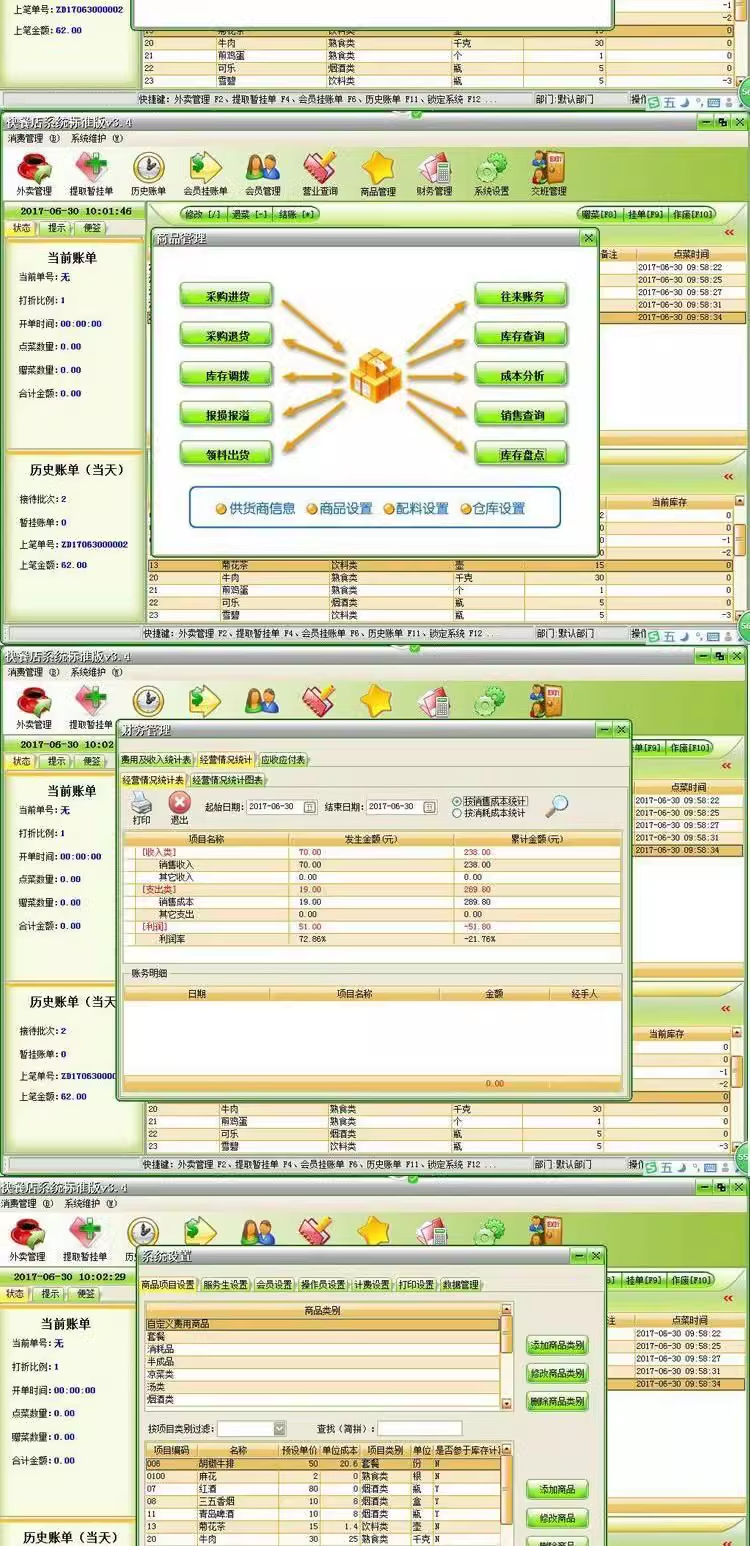The image size is (750, 1546).
Task: Select 胡椒牛排 row in 系统设置 table
Action: pyautogui.click(x=322, y=1462)
